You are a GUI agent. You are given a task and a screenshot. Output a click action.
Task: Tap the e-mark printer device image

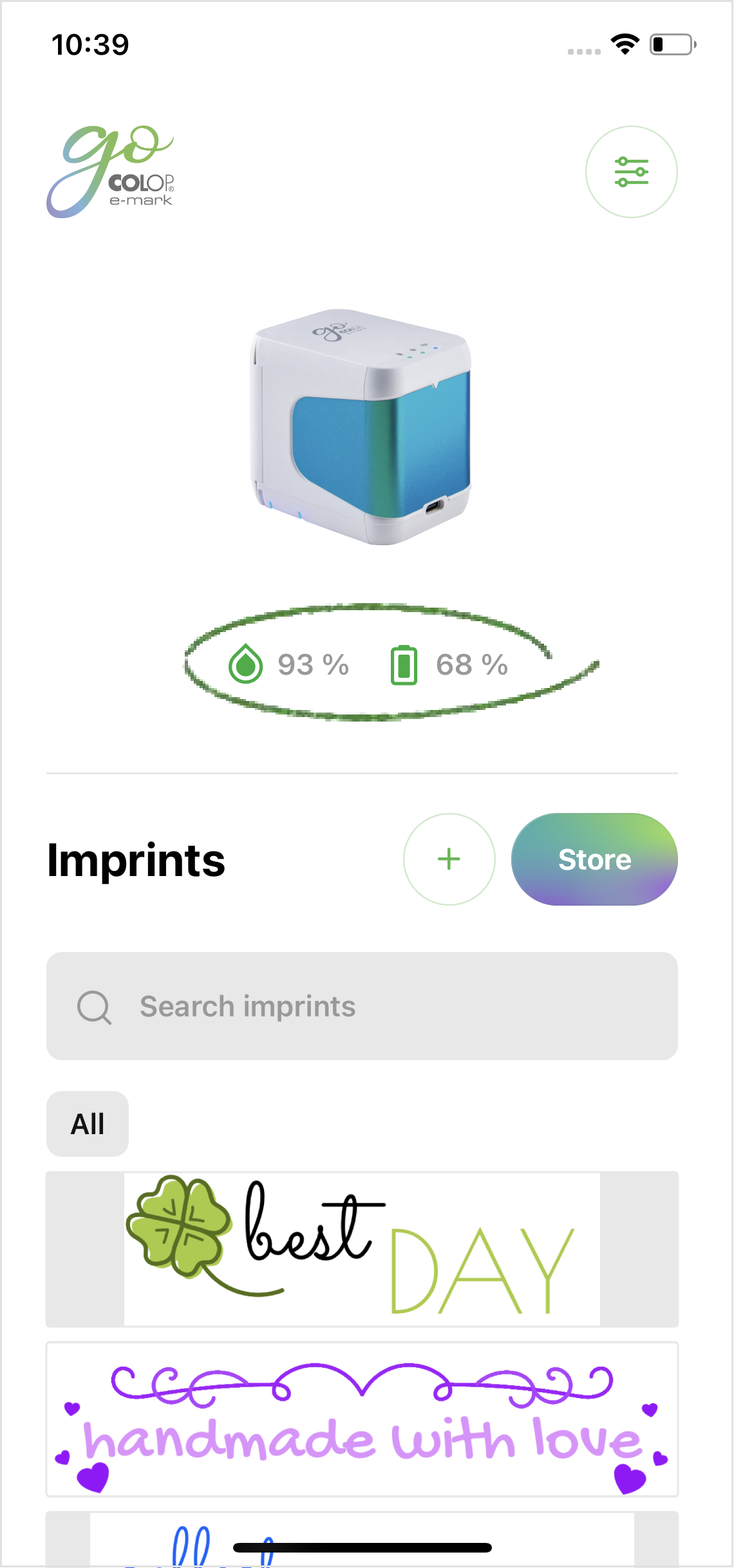click(x=361, y=427)
